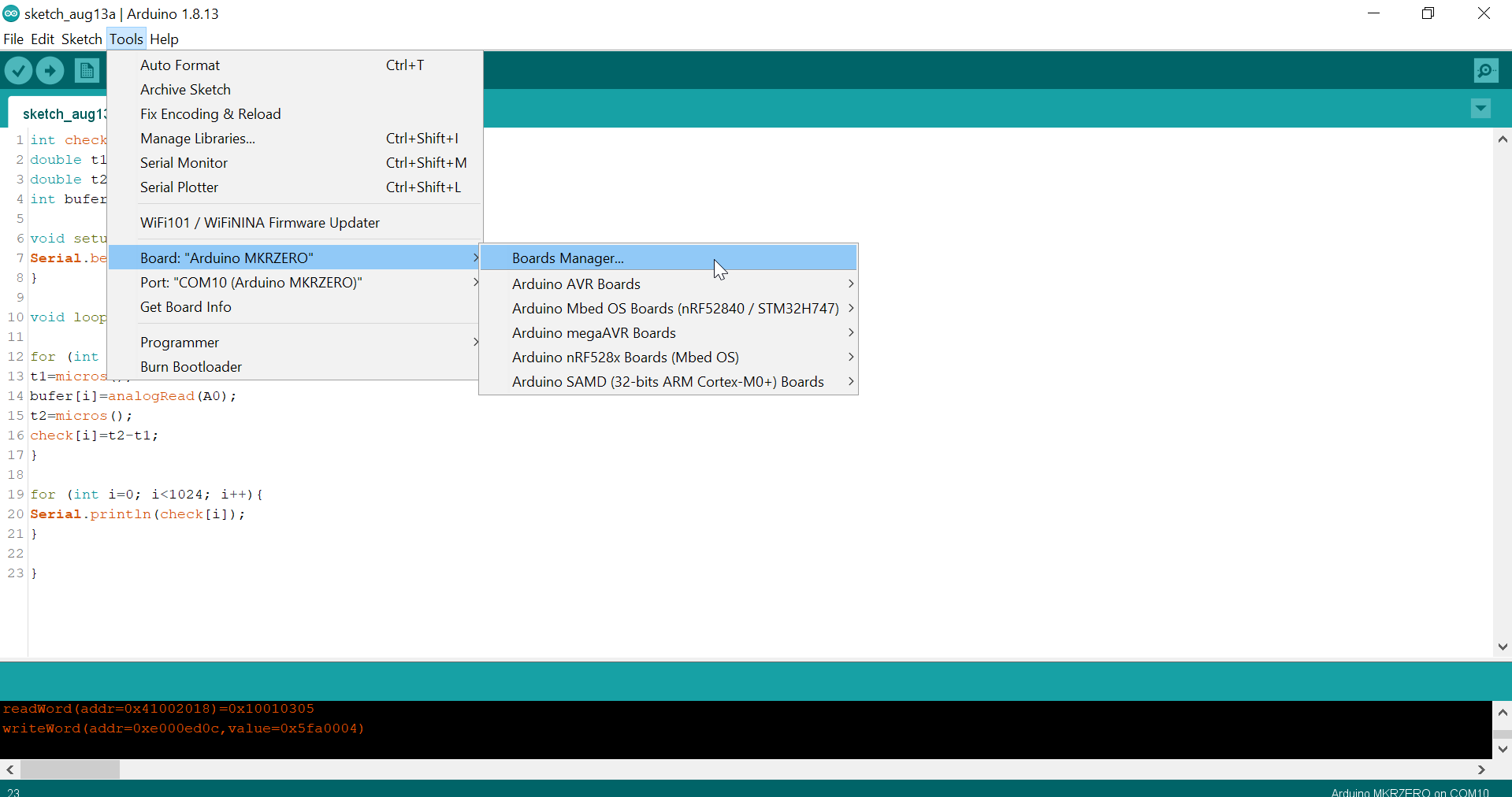Select Auto Format menu entry

(x=295, y=65)
